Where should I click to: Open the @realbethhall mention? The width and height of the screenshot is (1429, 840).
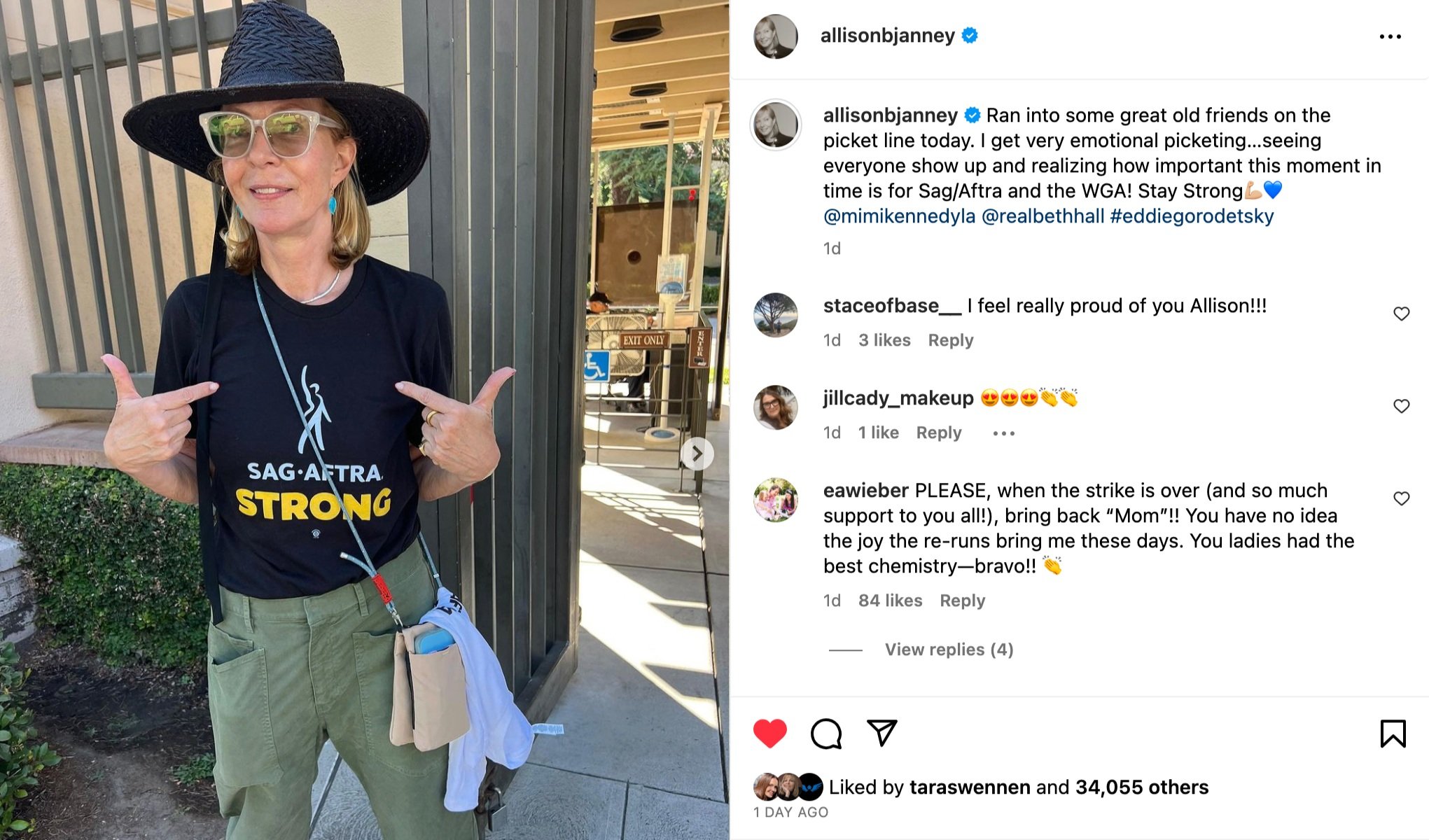click(1043, 216)
